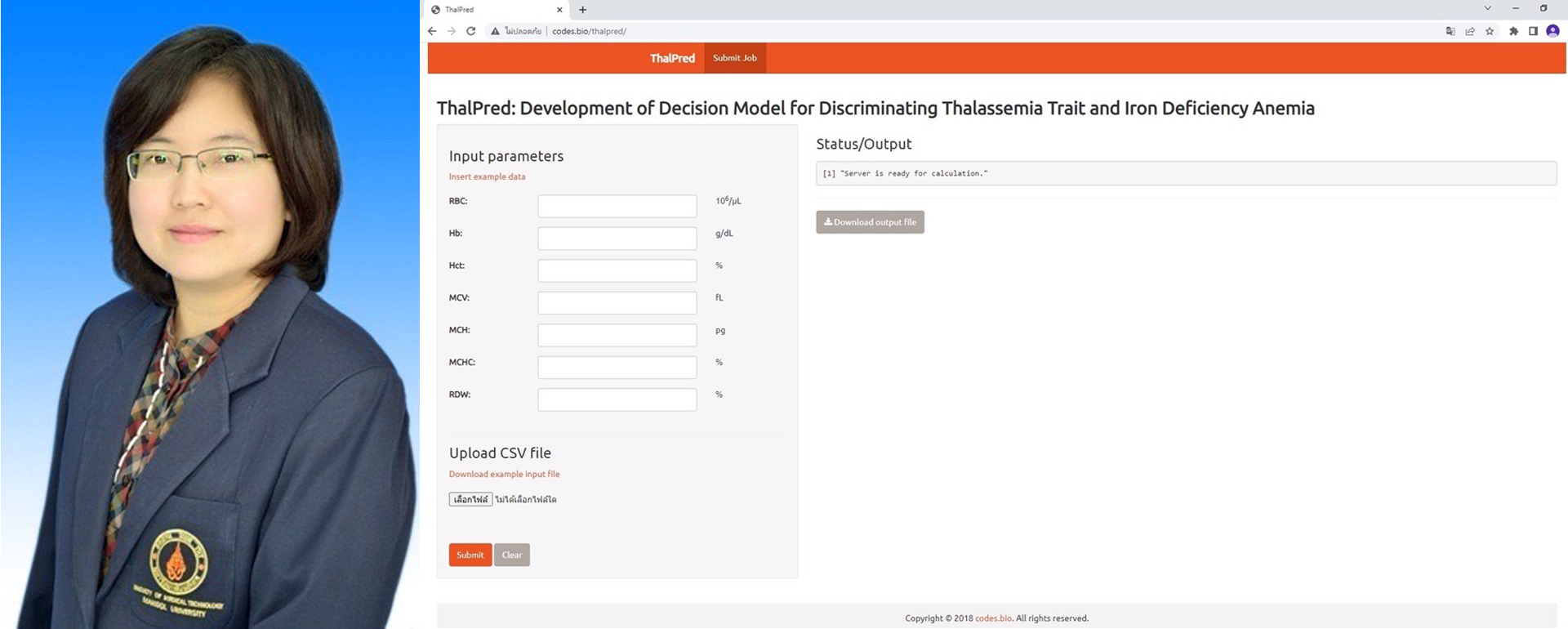Close the ThalPred browser tab
Screen dimensions: 1568x629
(559, 10)
